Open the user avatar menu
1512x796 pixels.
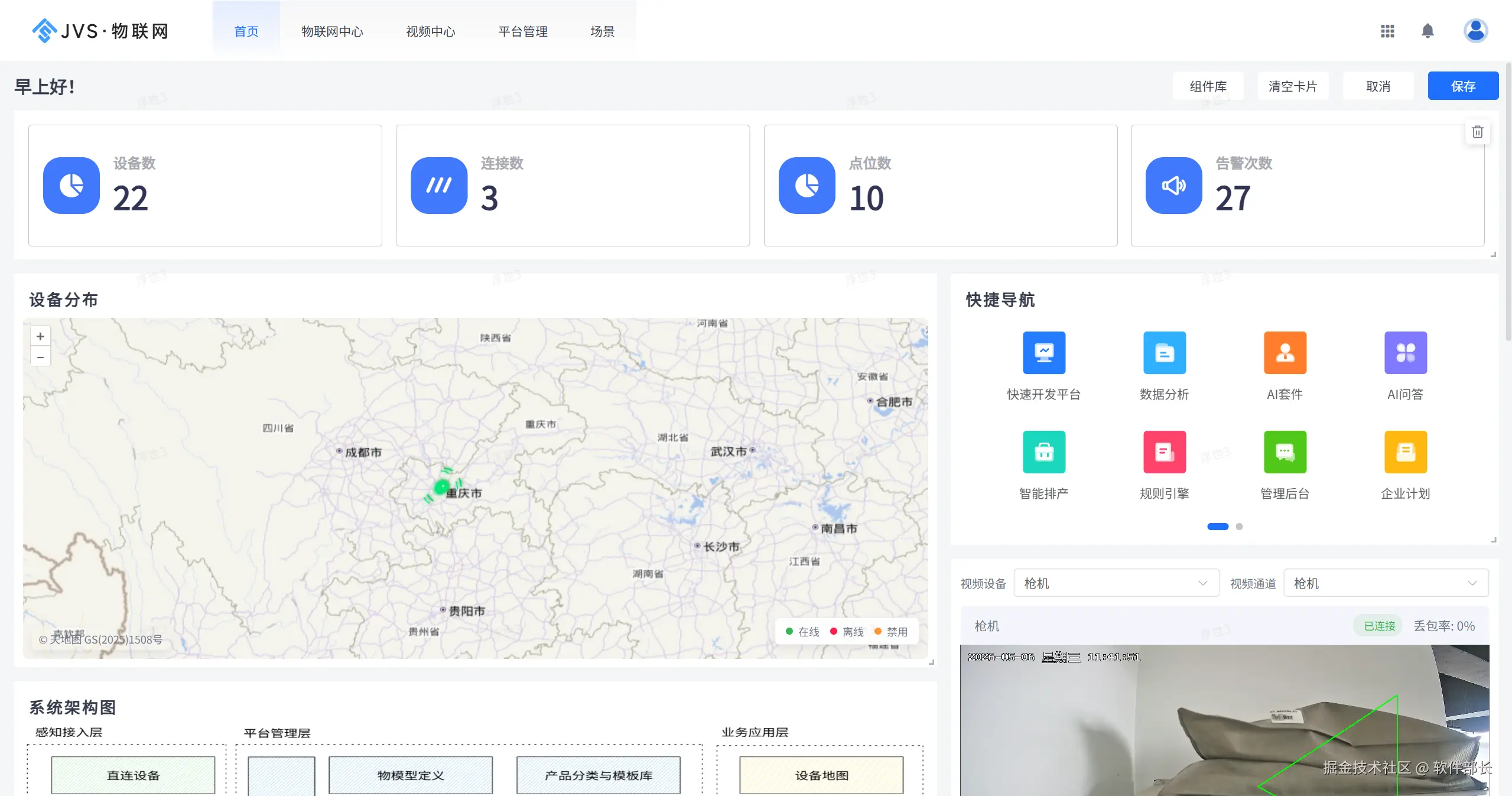click(x=1475, y=31)
